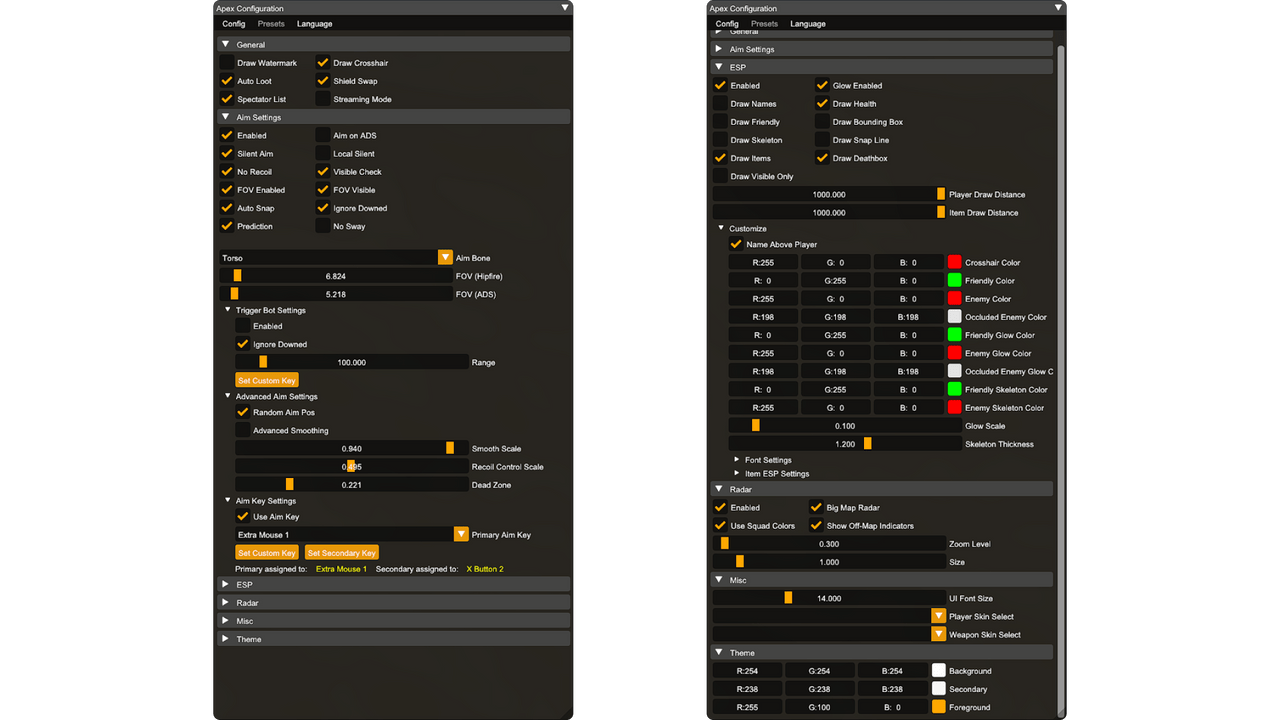This screenshot has height=720, width=1280.
Task: Open Occluded Enemy Color swatch
Action: (x=954, y=316)
